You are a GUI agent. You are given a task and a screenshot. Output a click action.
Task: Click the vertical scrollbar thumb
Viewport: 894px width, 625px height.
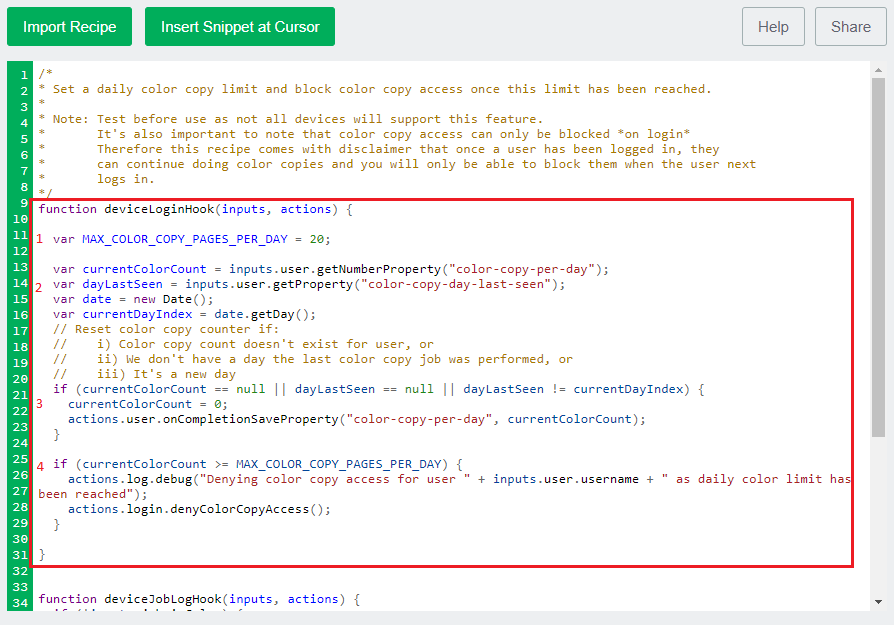(878, 257)
